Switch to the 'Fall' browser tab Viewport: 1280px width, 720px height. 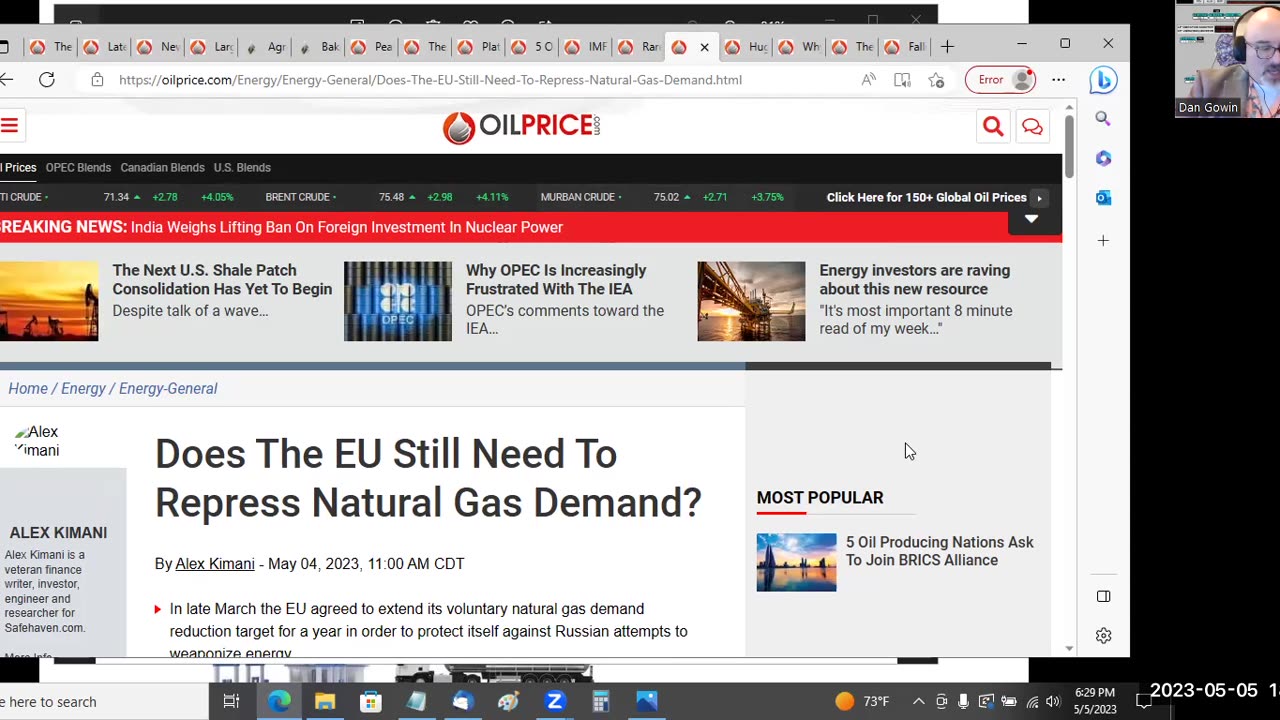[x=905, y=47]
